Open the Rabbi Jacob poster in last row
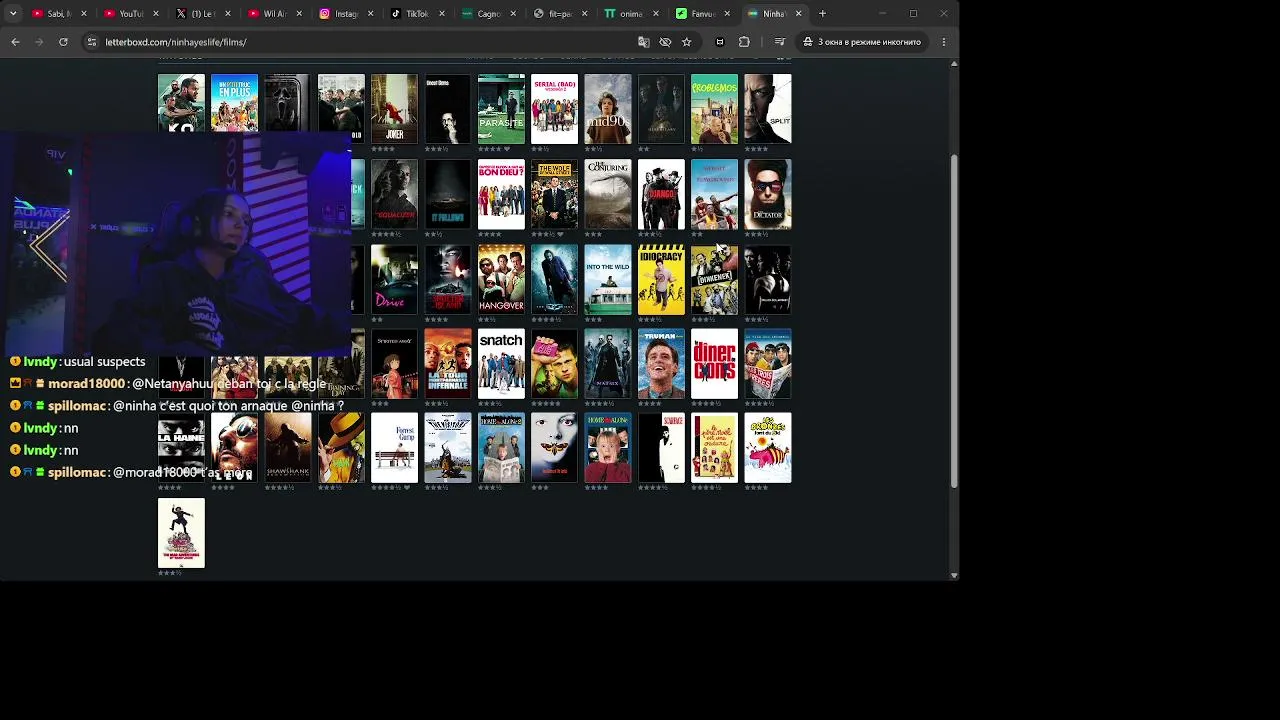The image size is (1280, 720). point(181,533)
